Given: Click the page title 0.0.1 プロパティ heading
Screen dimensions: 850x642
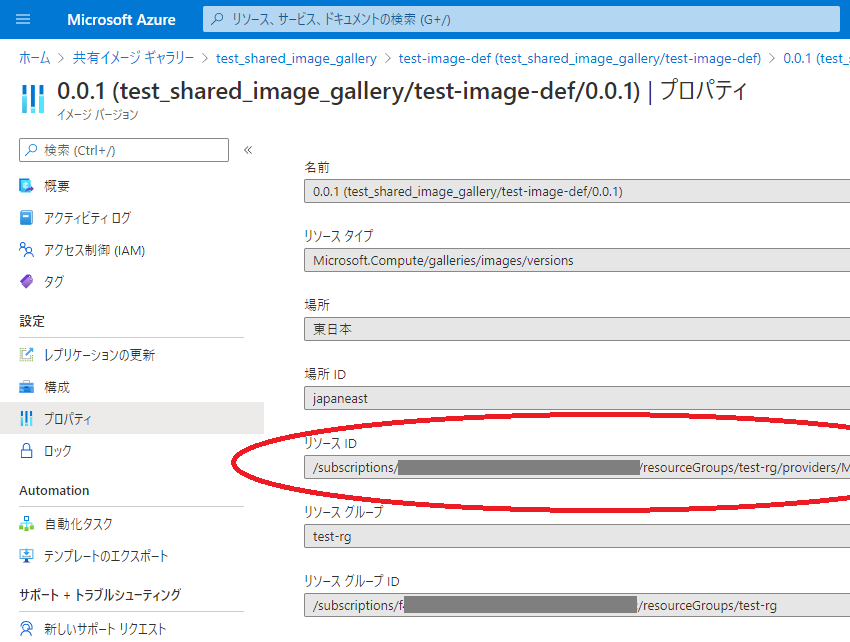Looking at the screenshot, I should 402,91.
